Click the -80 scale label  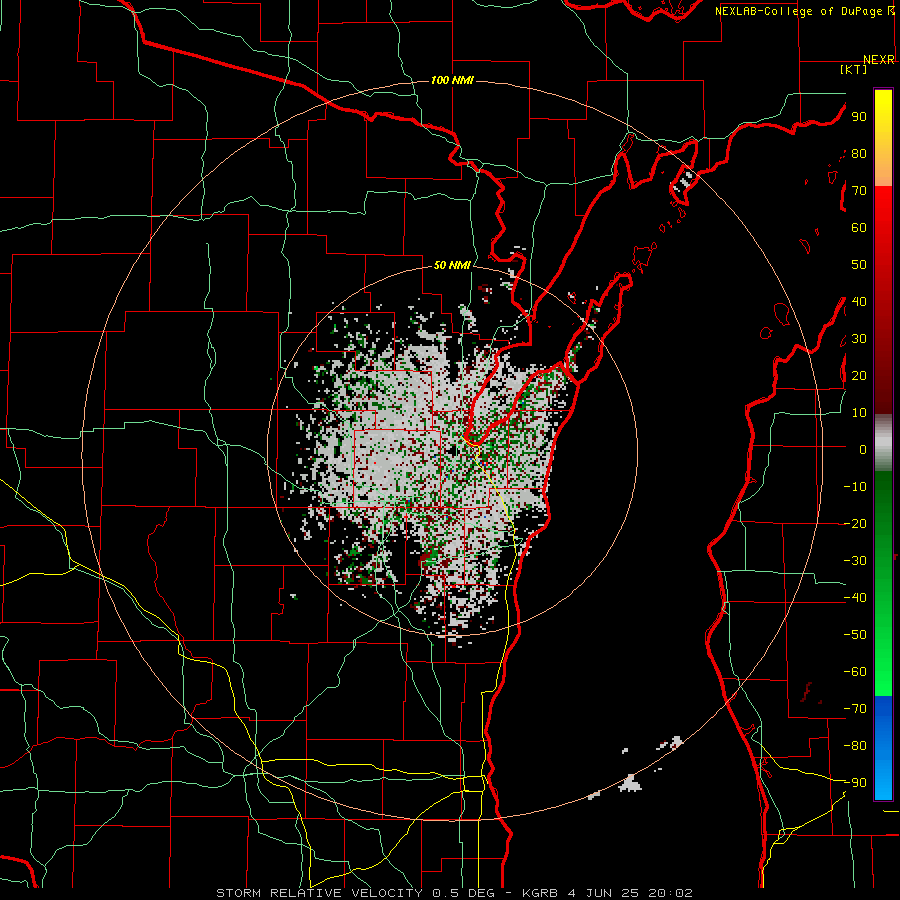855,746
